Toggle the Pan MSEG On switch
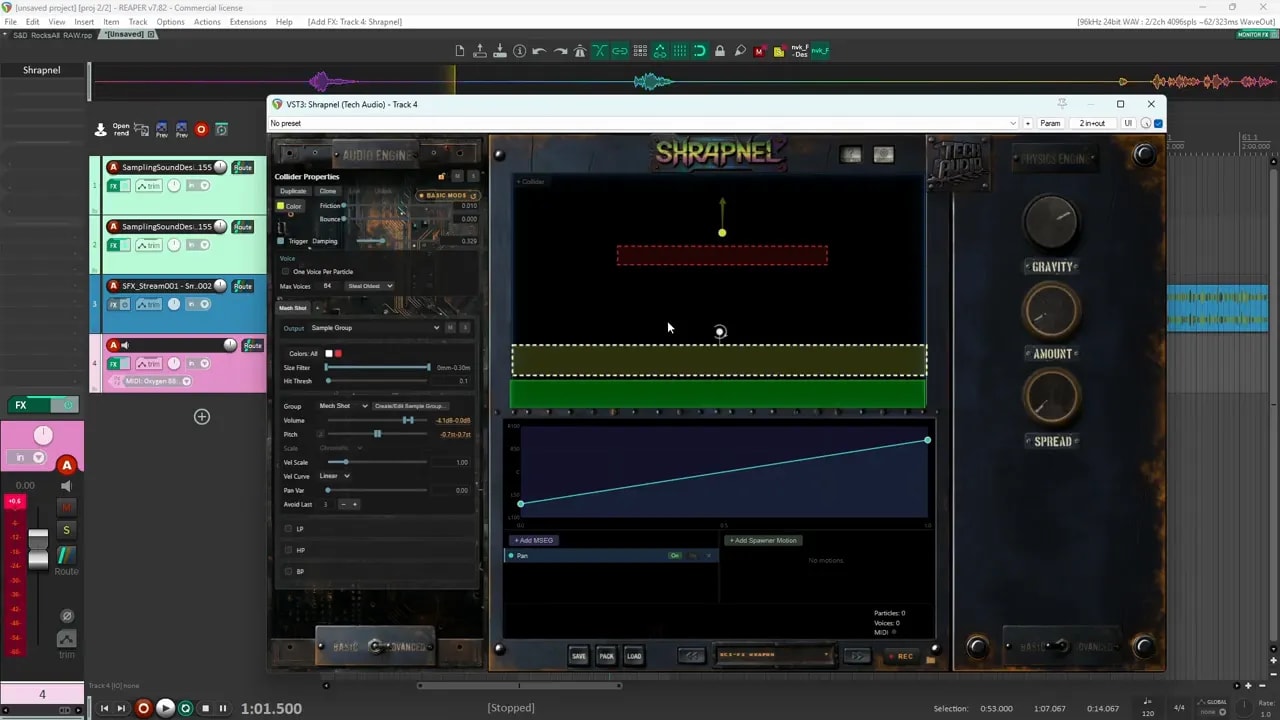The height and width of the screenshot is (720, 1280). (x=675, y=556)
